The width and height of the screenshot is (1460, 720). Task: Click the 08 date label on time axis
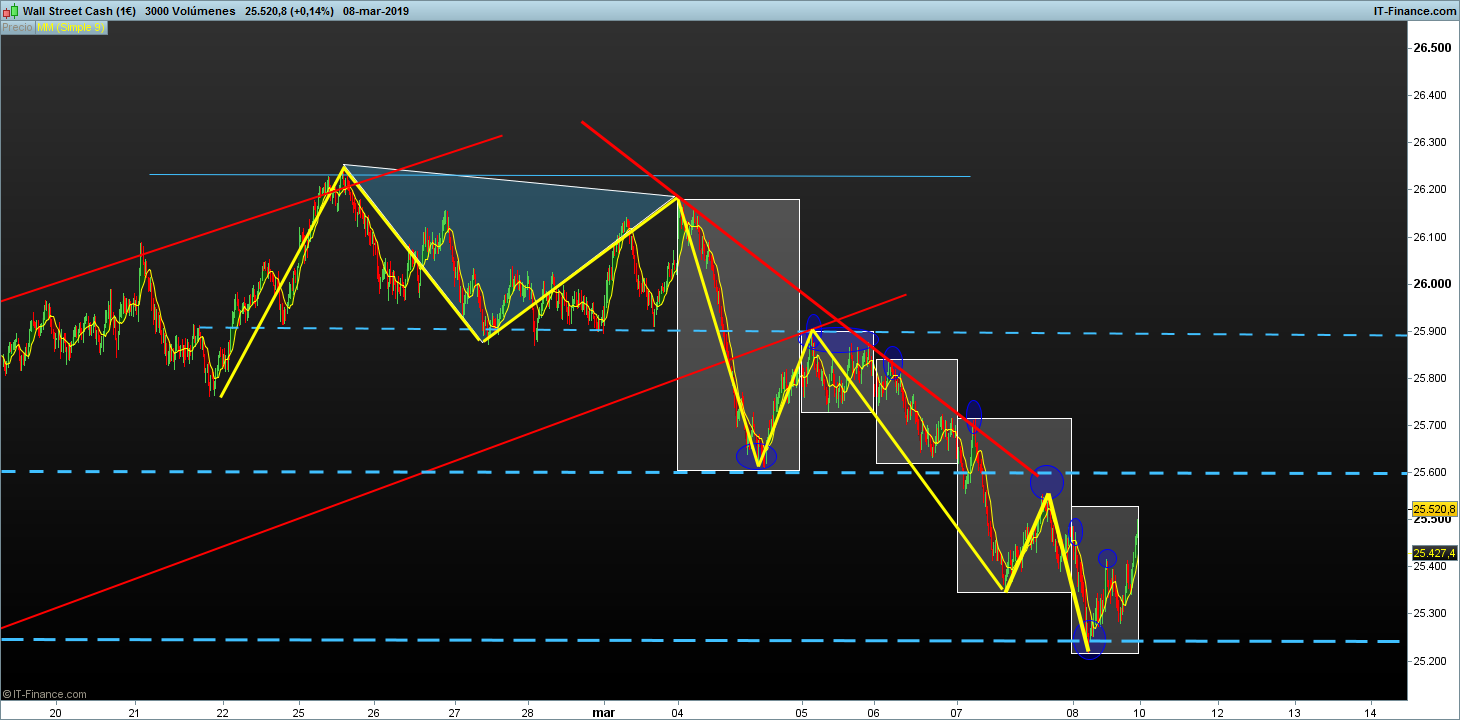click(x=1072, y=712)
